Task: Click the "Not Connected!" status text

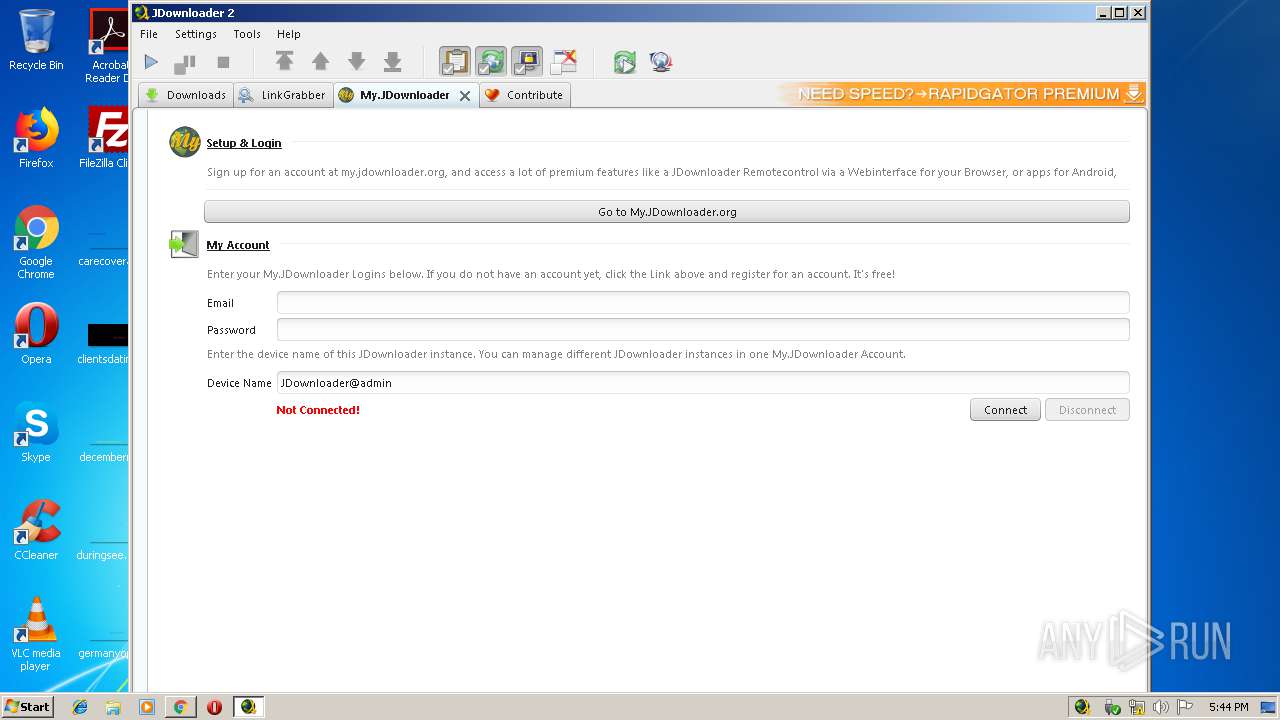Action: pyautogui.click(x=318, y=410)
